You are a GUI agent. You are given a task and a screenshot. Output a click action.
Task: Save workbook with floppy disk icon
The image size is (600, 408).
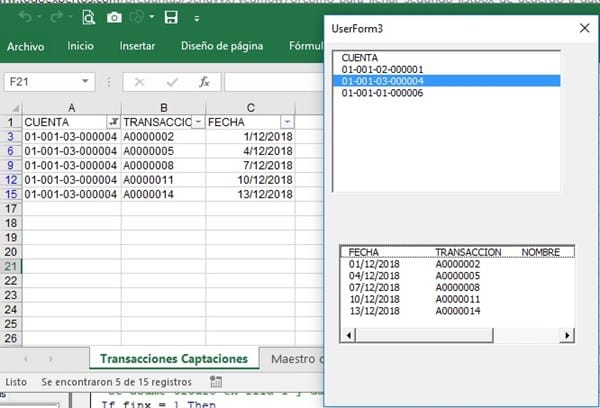click(x=170, y=18)
